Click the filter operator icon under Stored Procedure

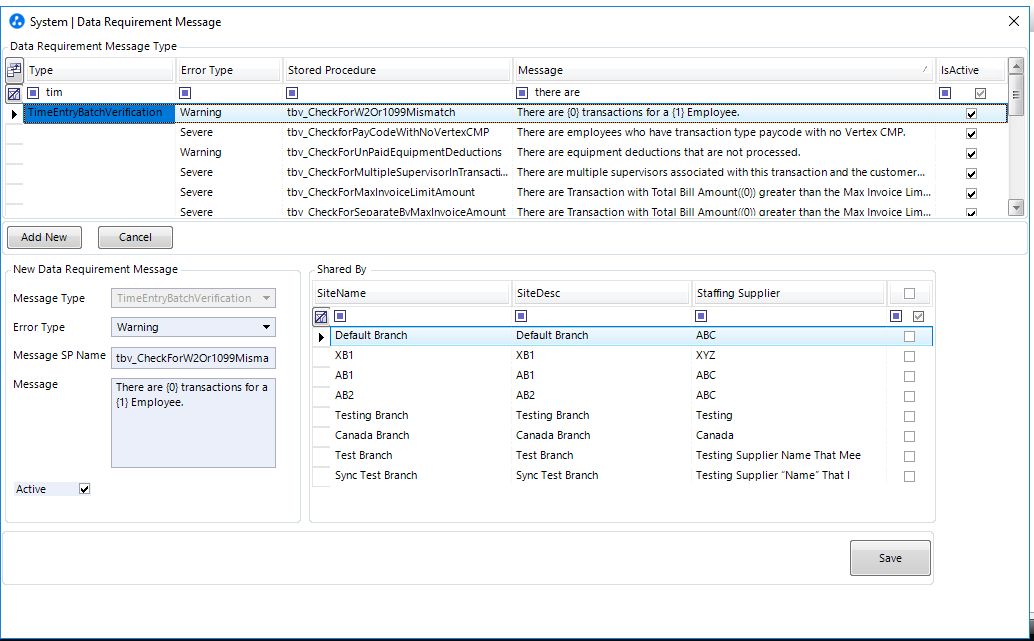pos(292,93)
